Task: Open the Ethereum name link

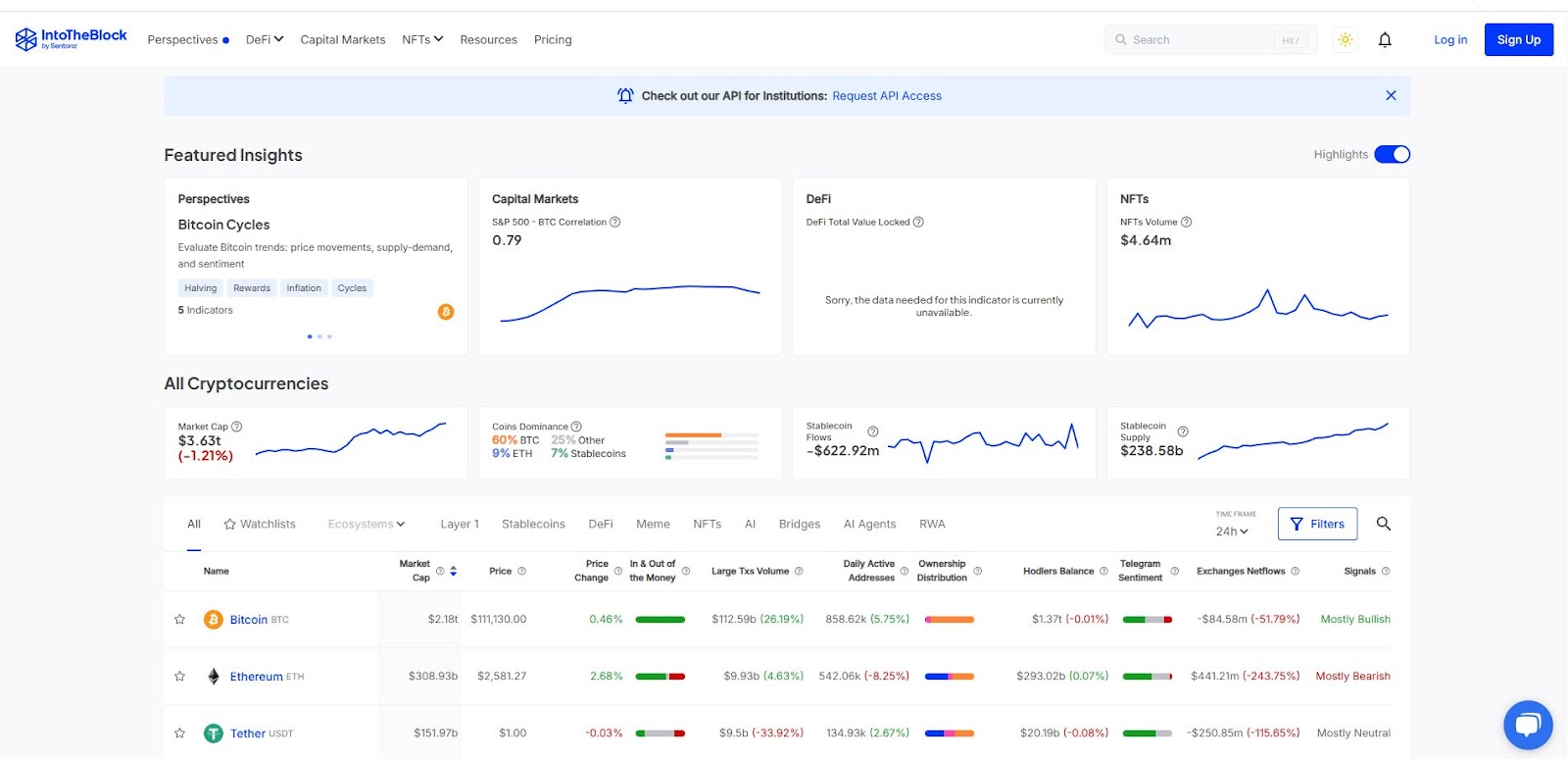Action: (256, 677)
